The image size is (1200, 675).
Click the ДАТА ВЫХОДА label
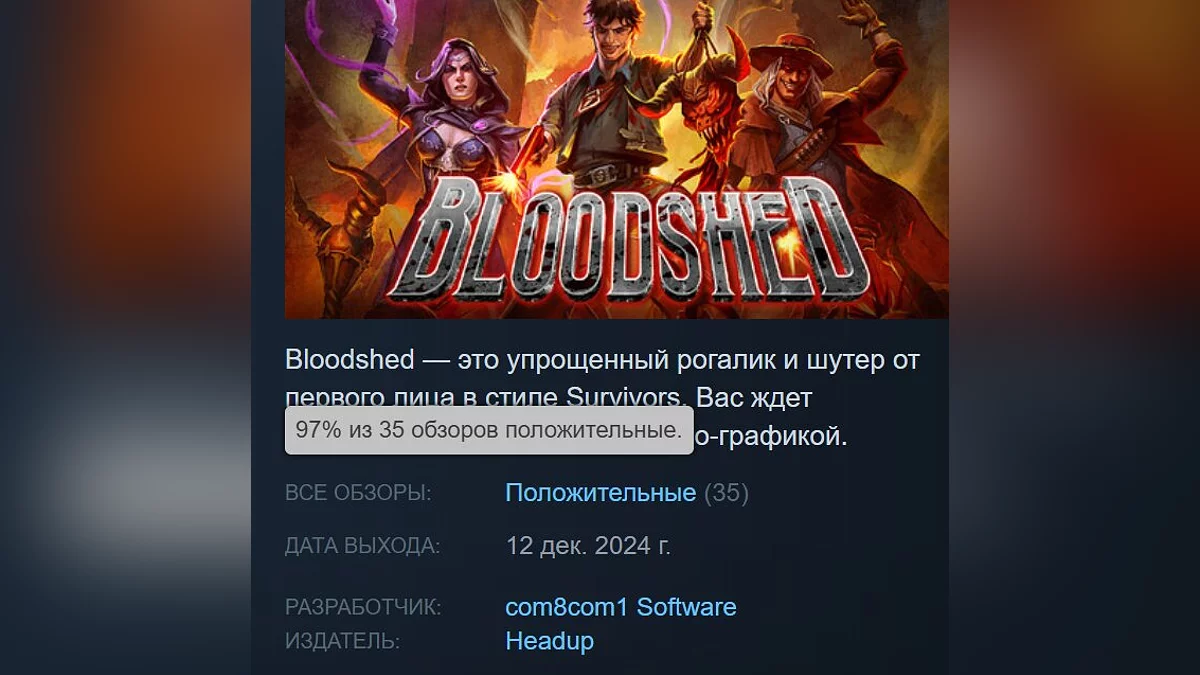click(362, 547)
